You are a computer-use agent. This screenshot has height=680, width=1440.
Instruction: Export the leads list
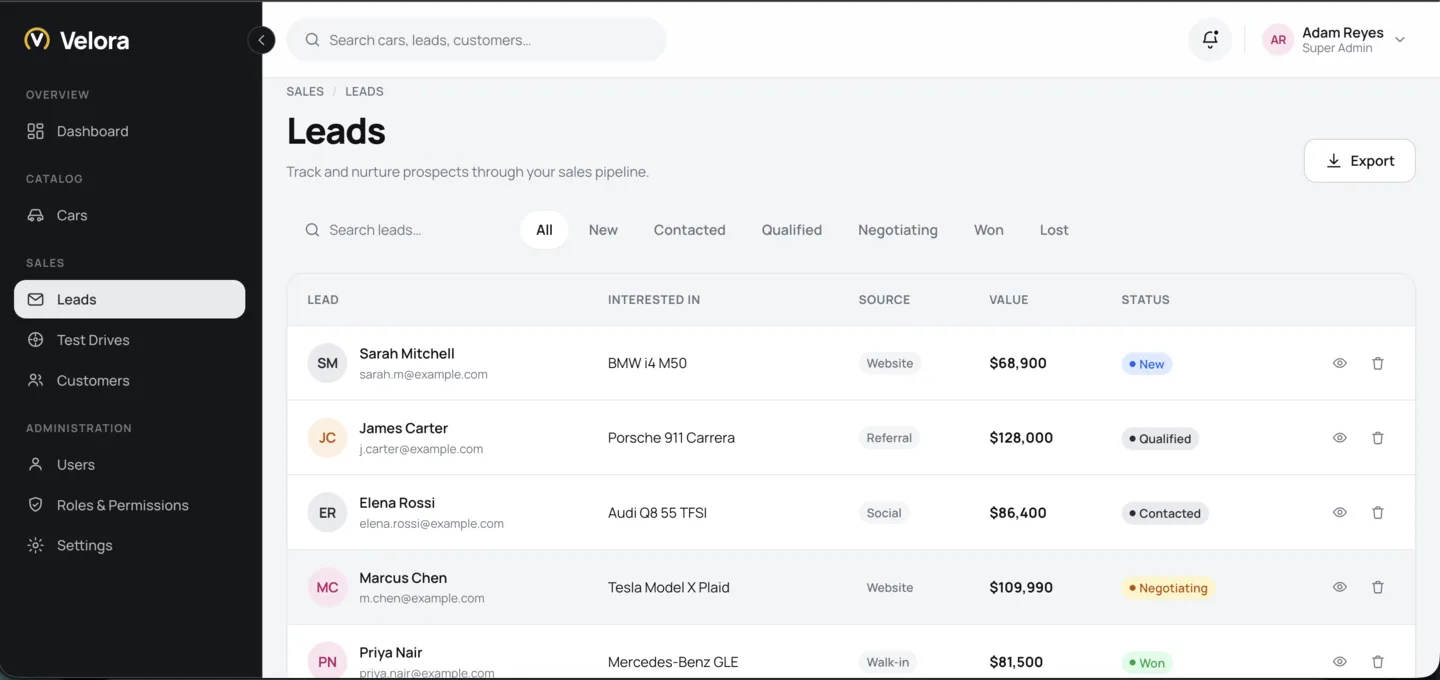tap(1359, 161)
